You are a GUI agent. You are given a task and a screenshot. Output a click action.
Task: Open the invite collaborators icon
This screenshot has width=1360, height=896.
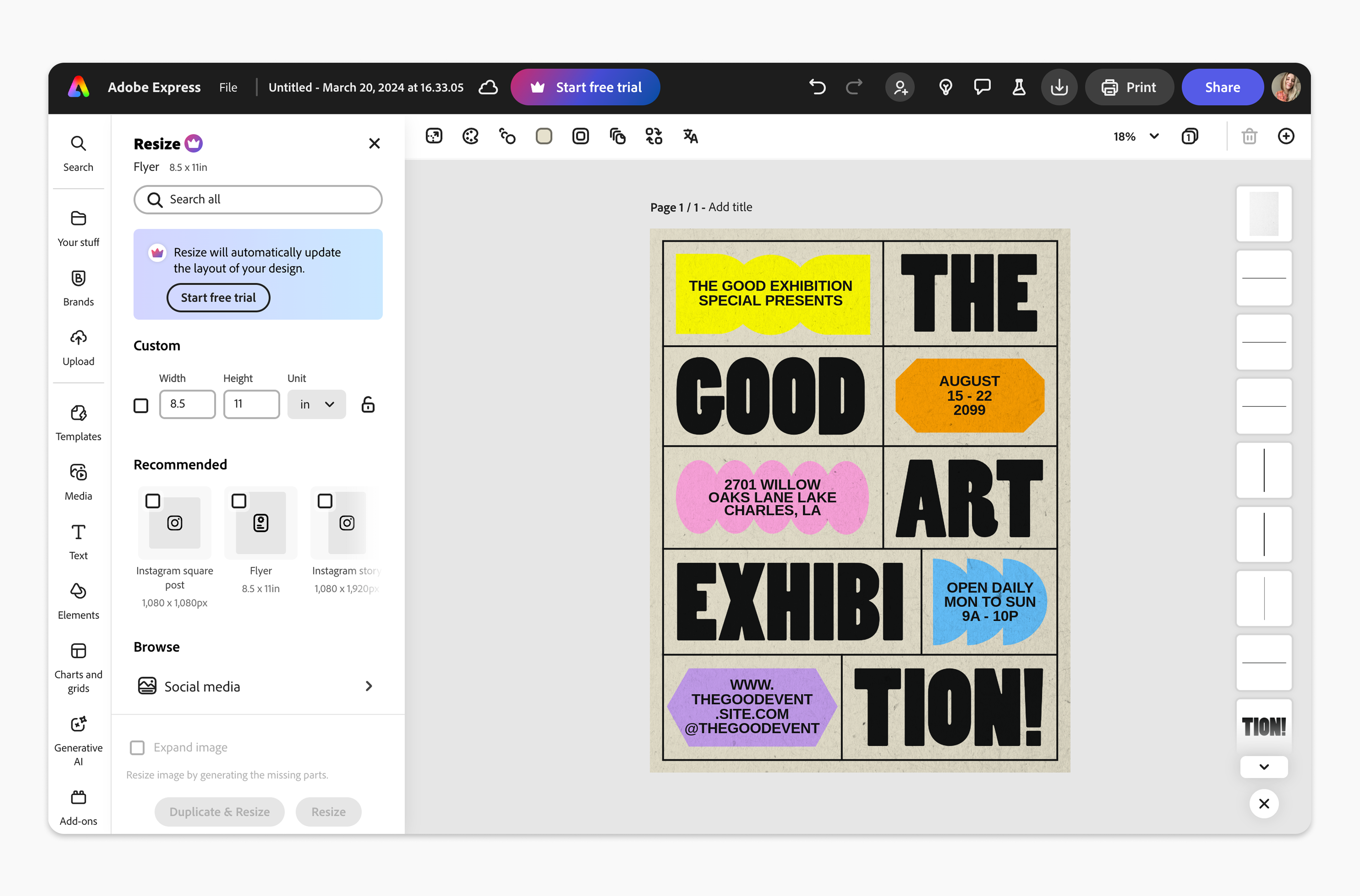click(900, 87)
